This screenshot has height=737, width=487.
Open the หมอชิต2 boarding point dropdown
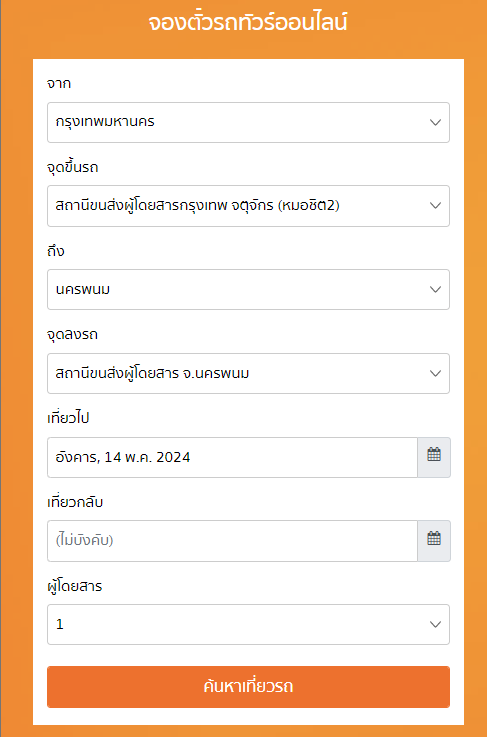click(248, 206)
